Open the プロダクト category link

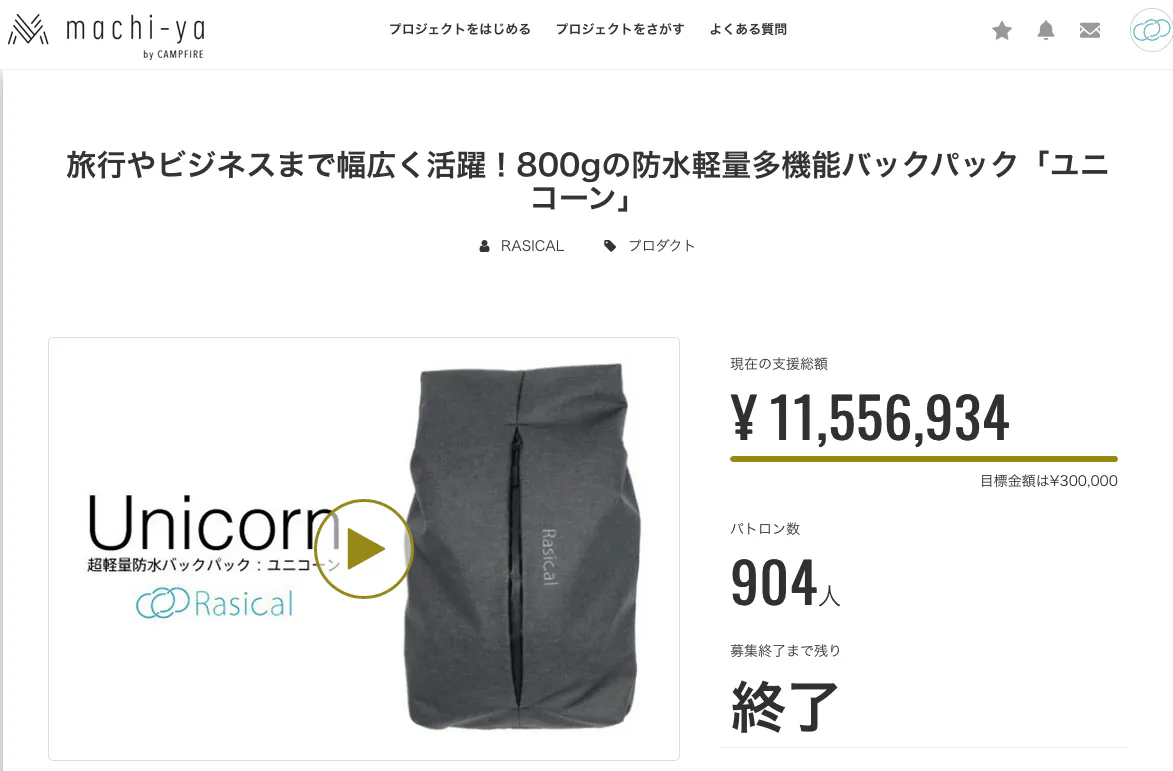point(661,246)
